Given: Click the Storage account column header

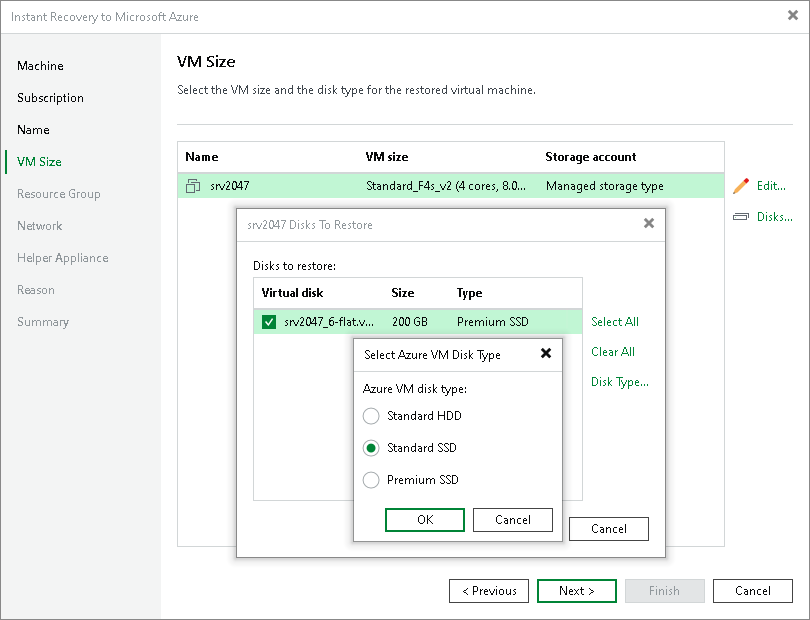Looking at the screenshot, I should (590, 157).
